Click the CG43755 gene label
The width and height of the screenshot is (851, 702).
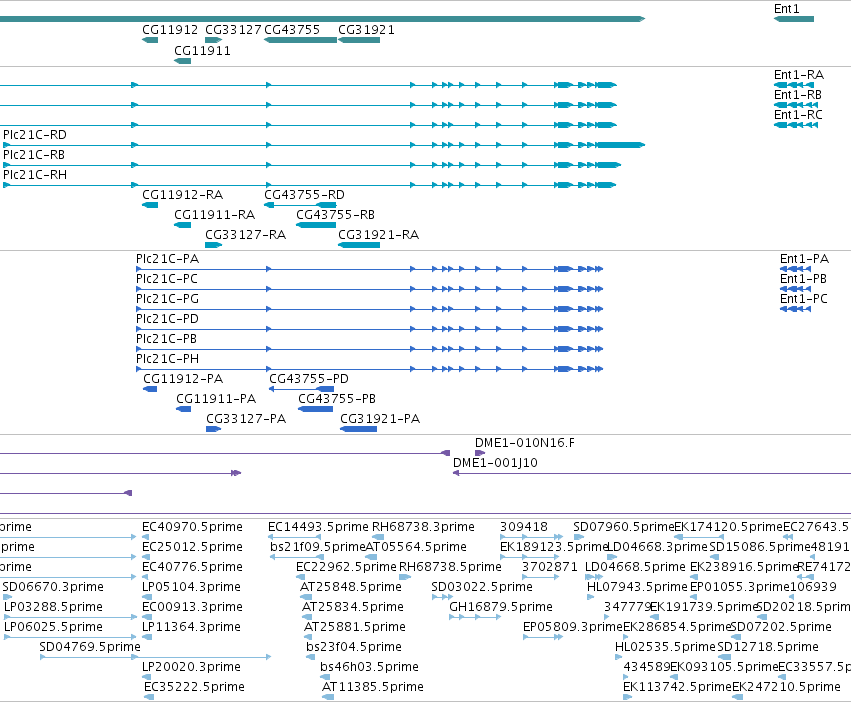292,30
